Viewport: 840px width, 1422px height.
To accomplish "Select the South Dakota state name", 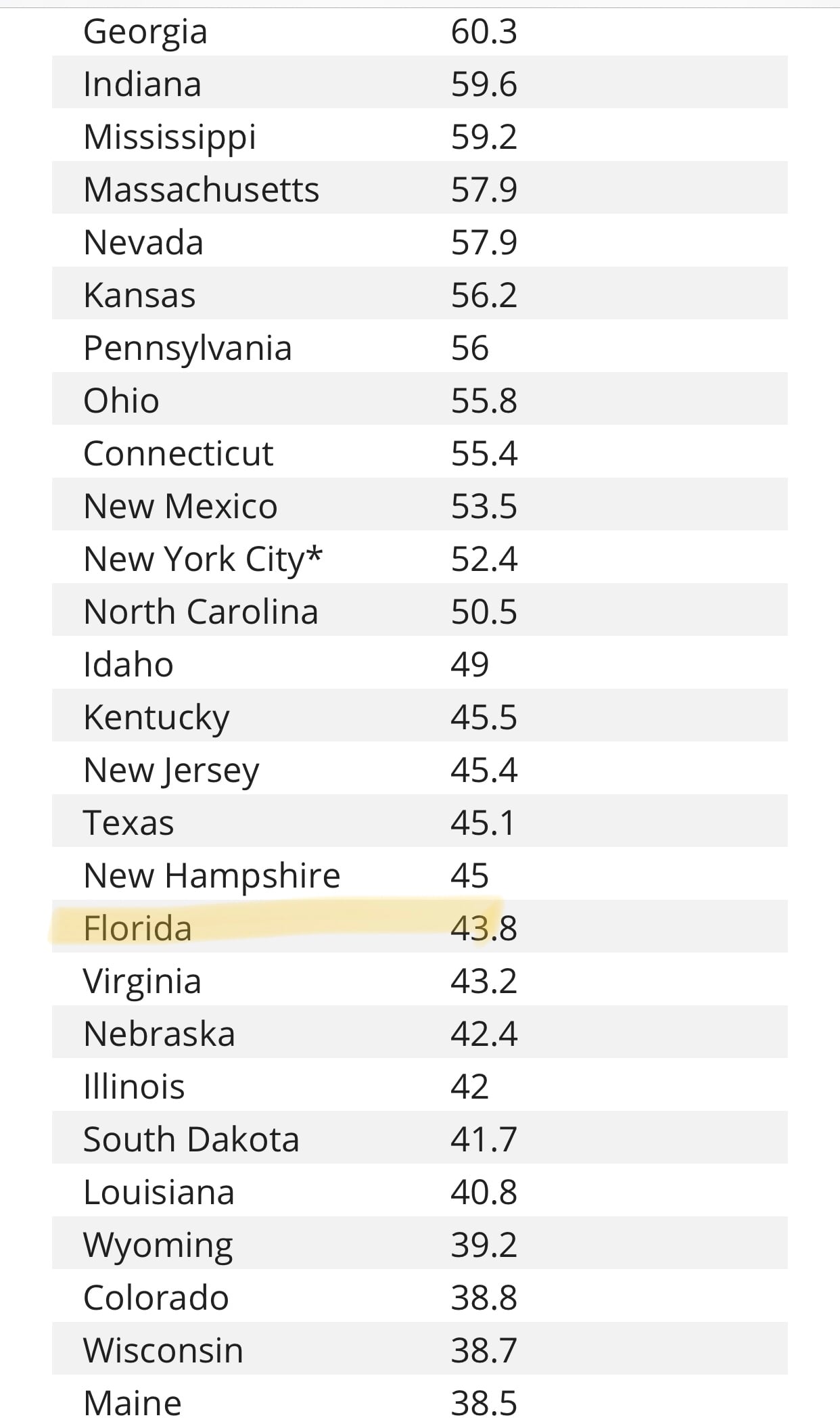I will (191, 1139).
